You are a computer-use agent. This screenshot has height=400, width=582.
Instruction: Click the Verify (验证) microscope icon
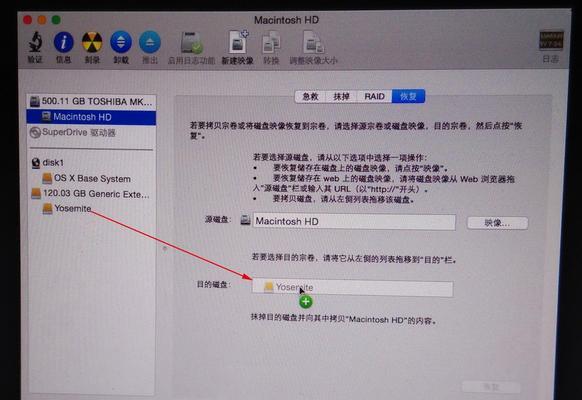pyautogui.click(x=35, y=42)
